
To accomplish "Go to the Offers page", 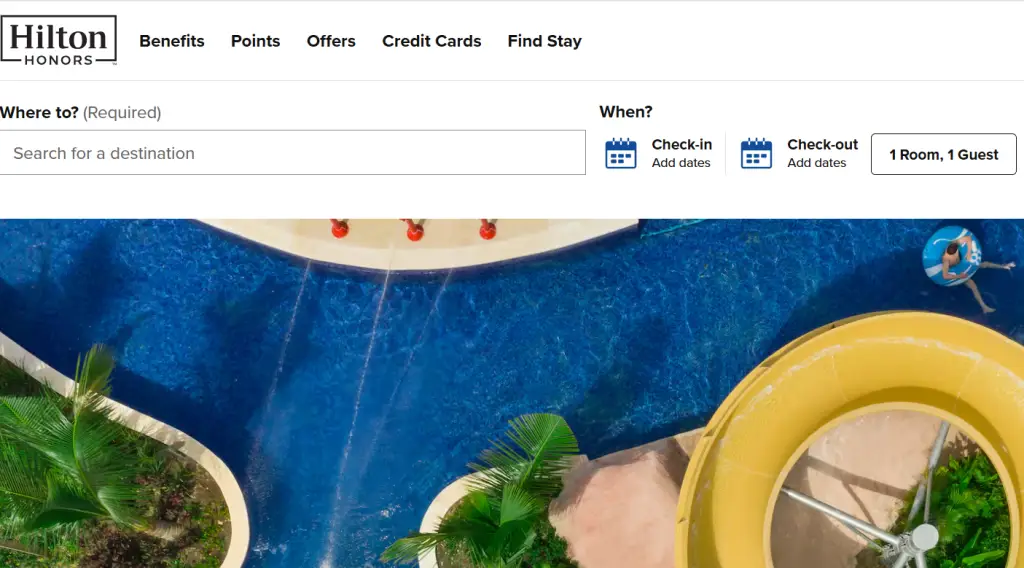I will (331, 41).
